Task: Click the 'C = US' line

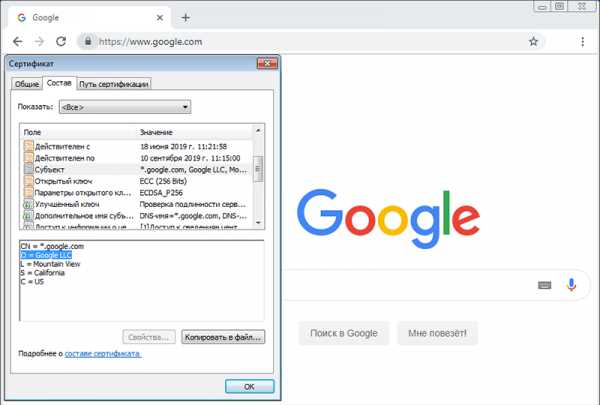Action: click(32, 282)
